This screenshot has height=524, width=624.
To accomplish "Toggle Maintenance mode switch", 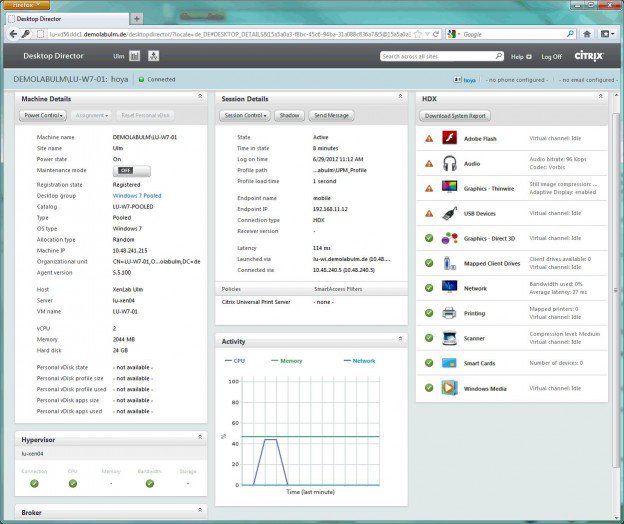I will point(132,171).
